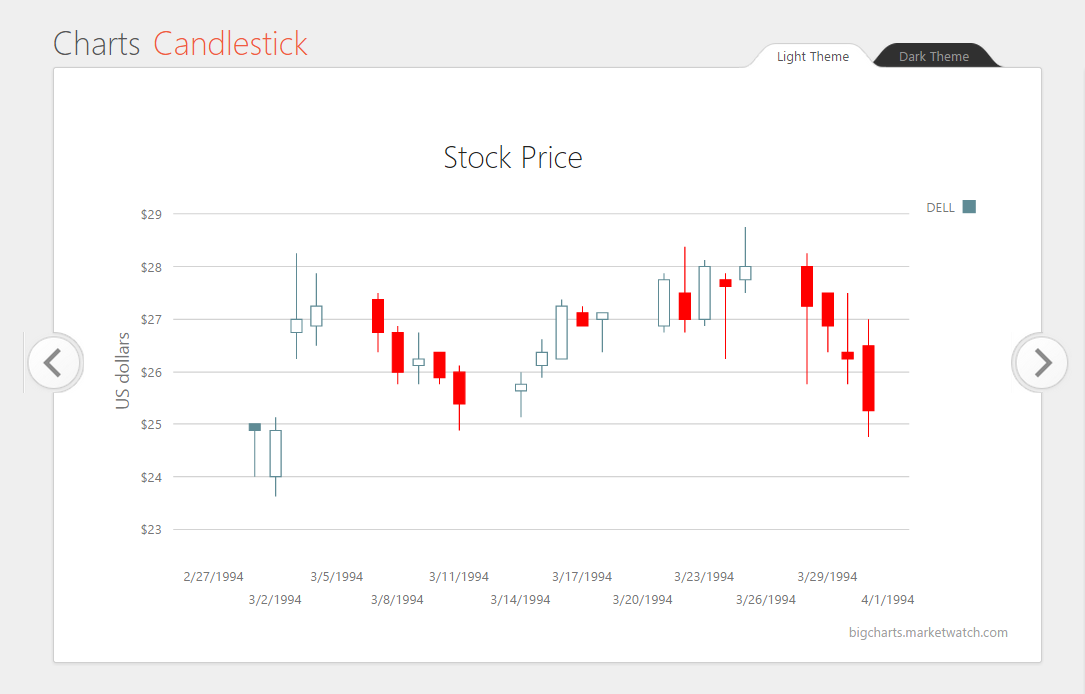This screenshot has height=694, width=1085.
Task: Click the previous chart left arrow
Action: click(x=54, y=362)
